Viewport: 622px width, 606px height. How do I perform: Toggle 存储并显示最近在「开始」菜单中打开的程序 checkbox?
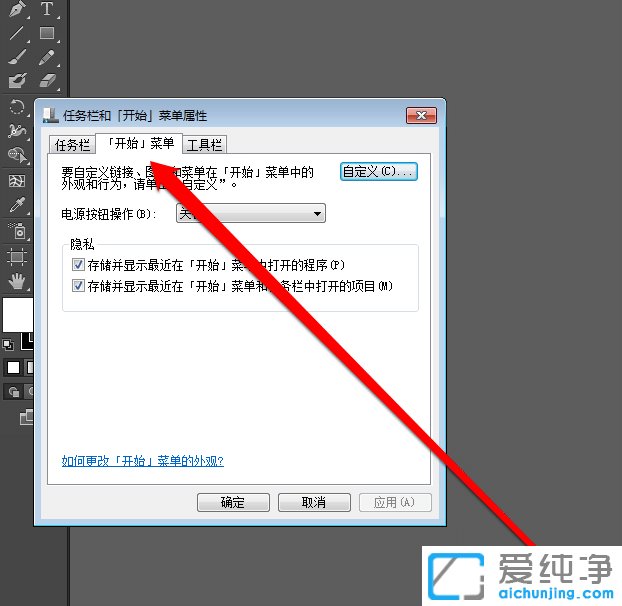(x=78, y=265)
